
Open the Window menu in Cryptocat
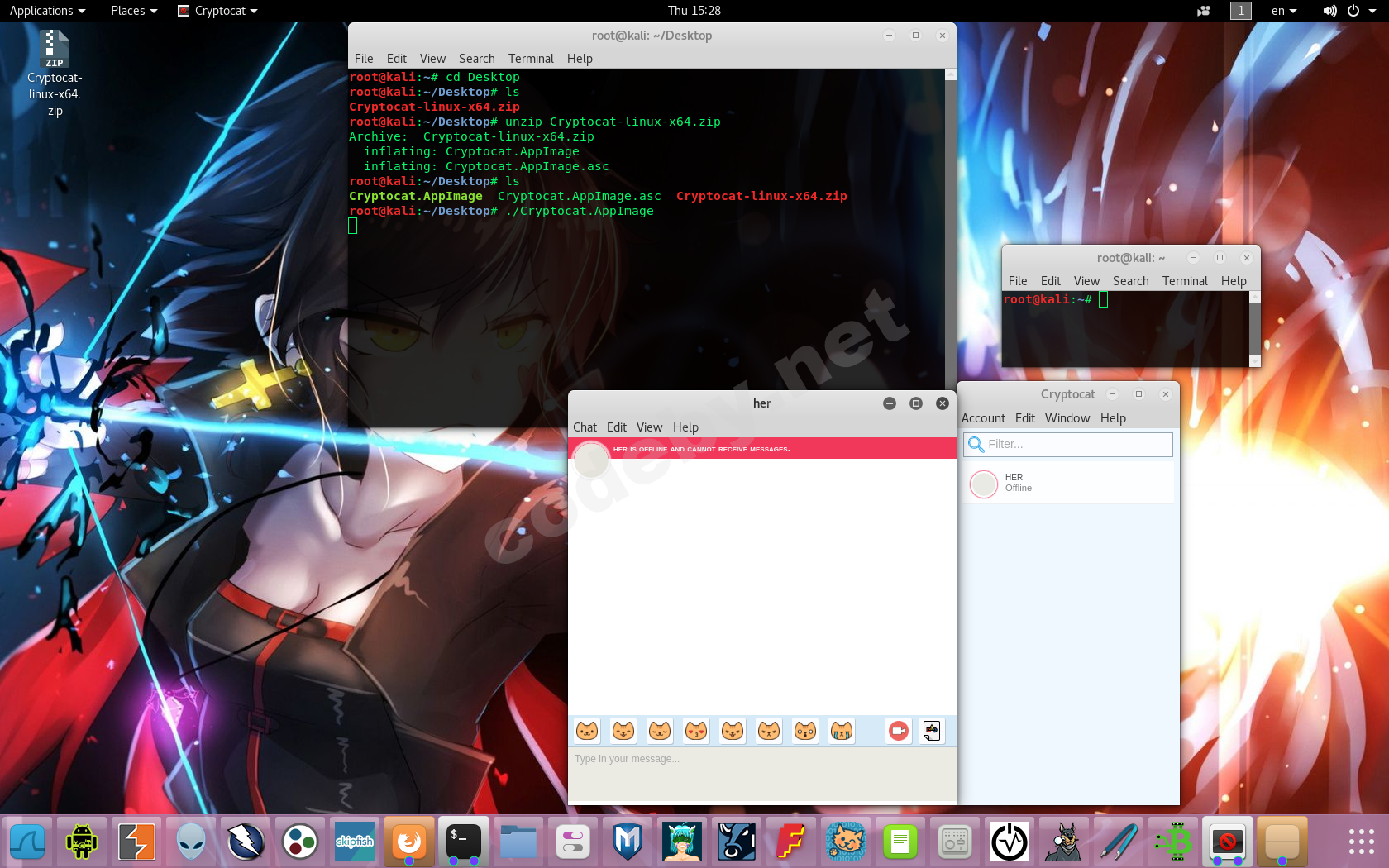point(1067,418)
